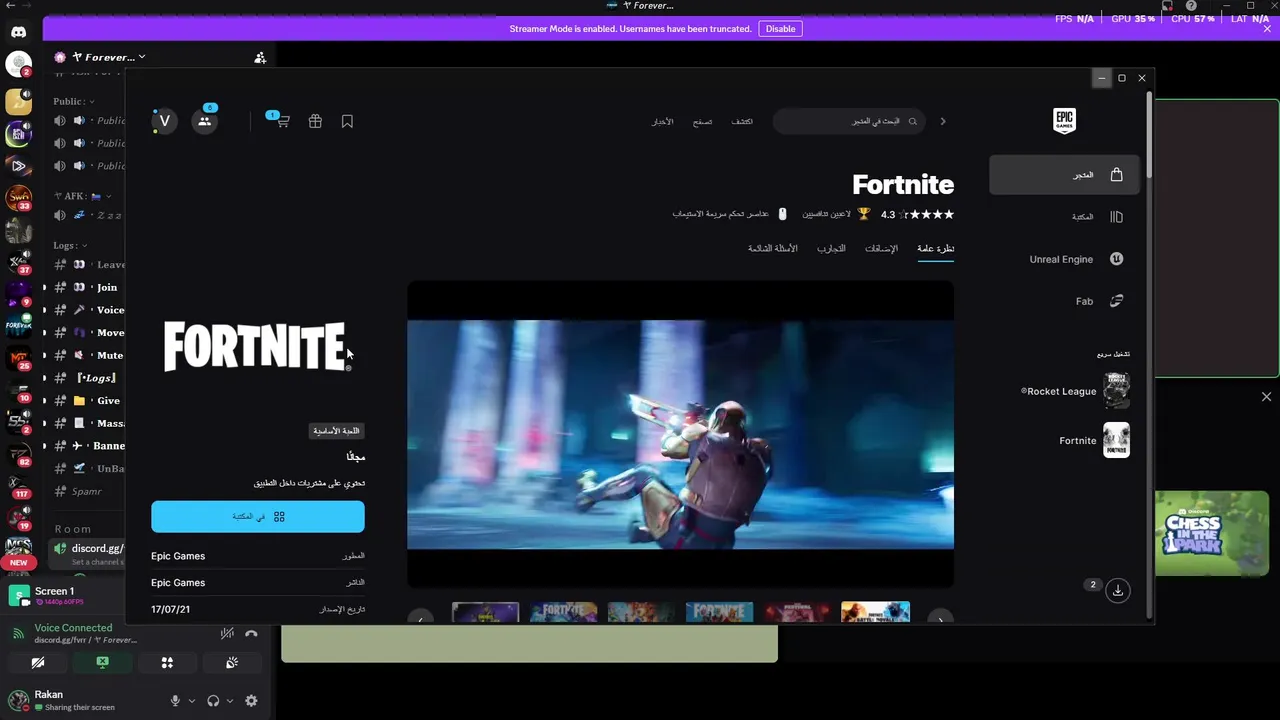Open microphone input device dropdown
Image resolution: width=1280 pixels, height=720 pixels.
(x=191, y=701)
